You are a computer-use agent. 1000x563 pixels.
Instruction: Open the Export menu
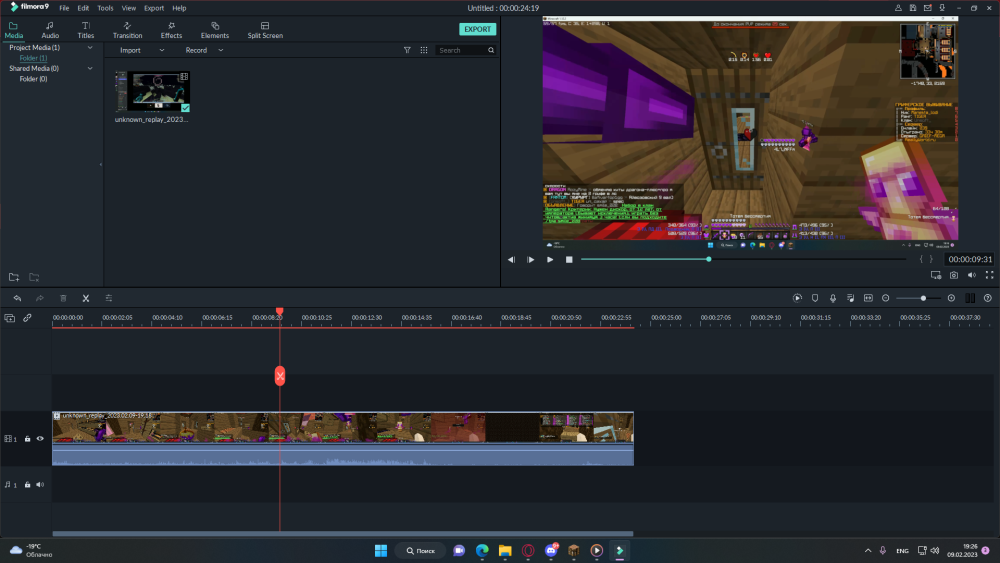click(154, 8)
